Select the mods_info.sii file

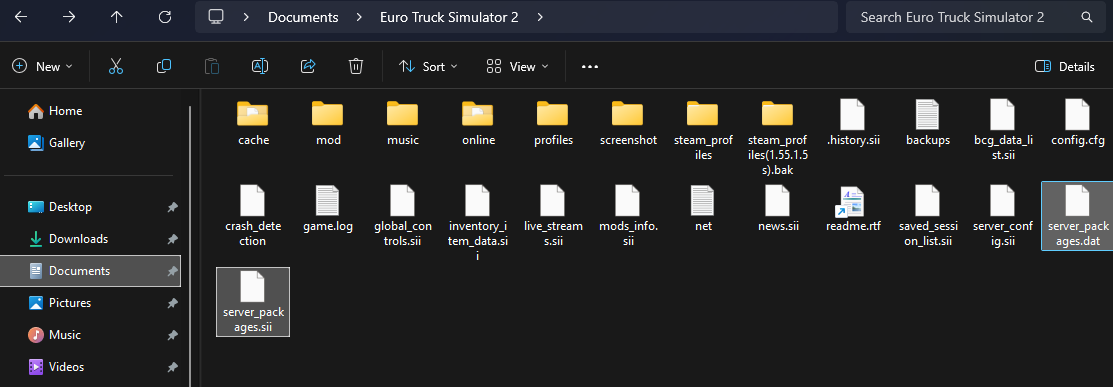627,216
